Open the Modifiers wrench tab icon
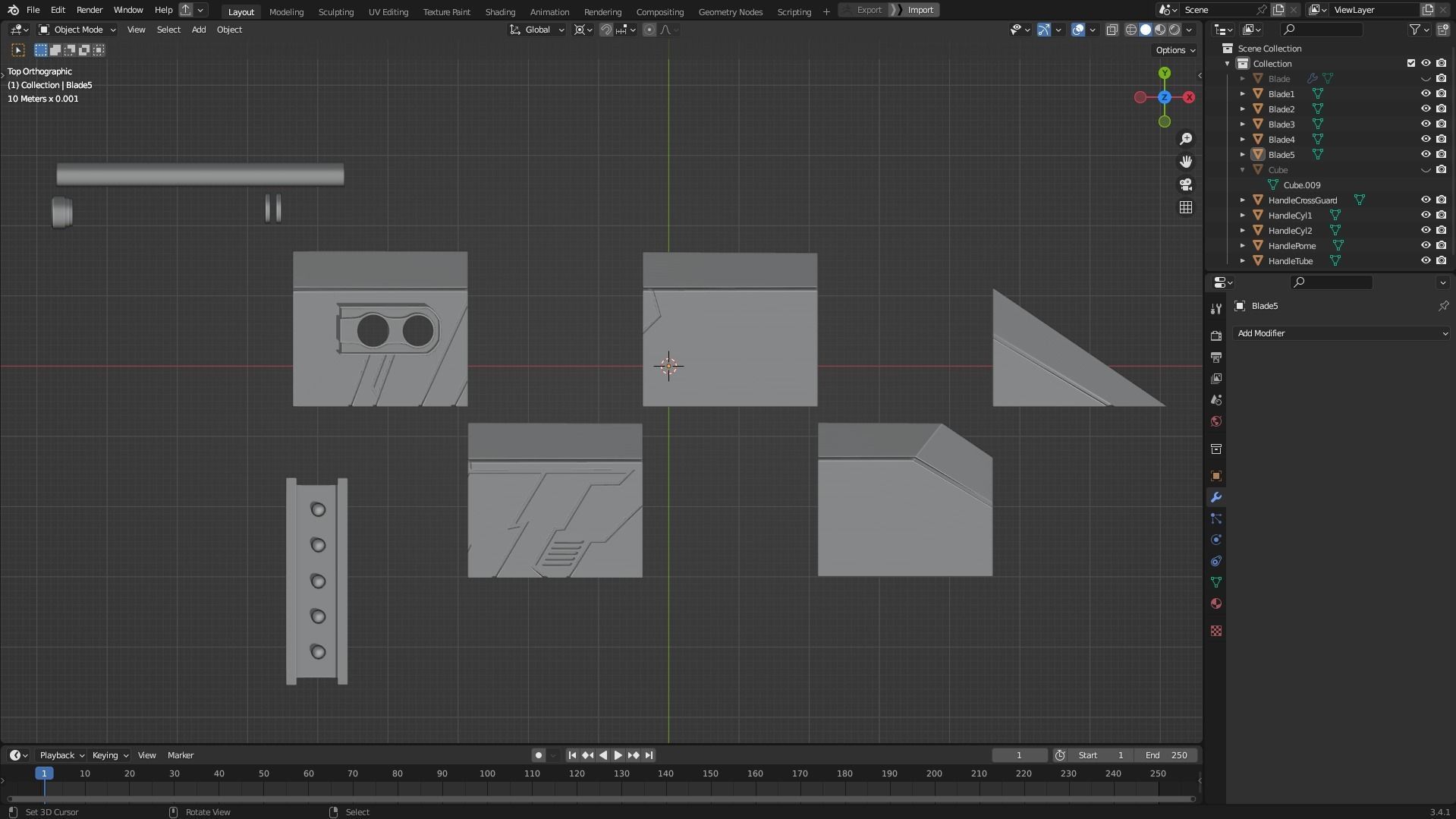This screenshot has height=819, width=1456. [1216, 497]
